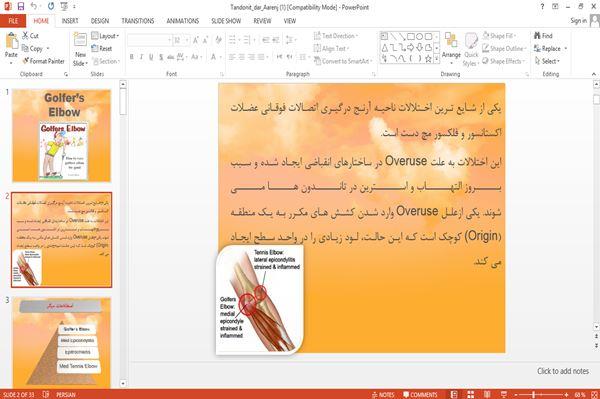Click Normal view icon in status bar
This screenshot has height=399, width=600.
[x=454, y=394]
